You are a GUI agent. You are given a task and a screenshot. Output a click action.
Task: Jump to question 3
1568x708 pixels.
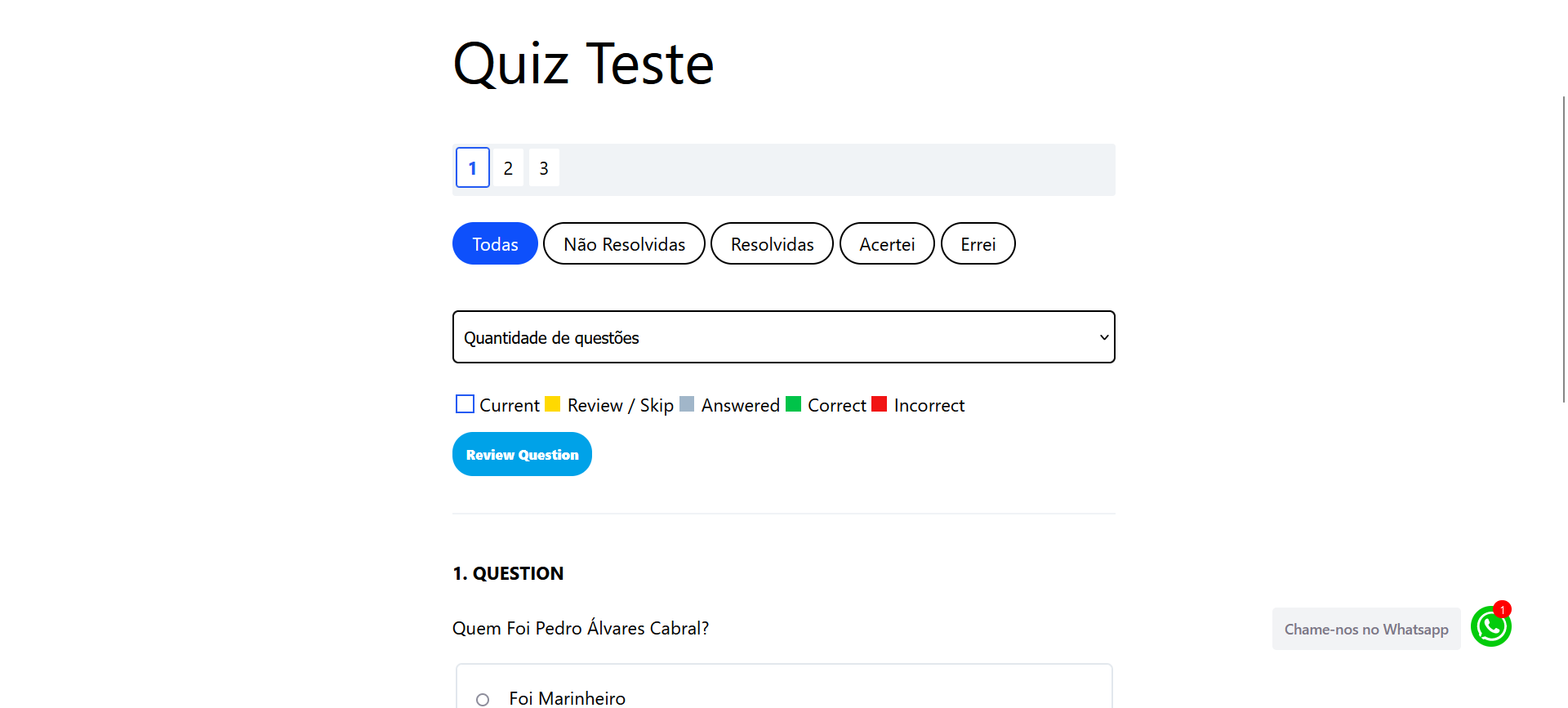544,168
